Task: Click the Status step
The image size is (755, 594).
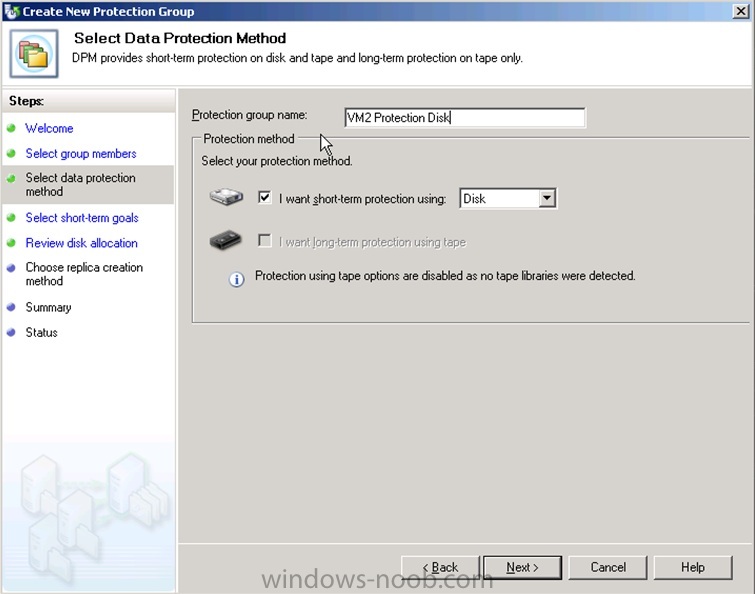Action: click(41, 332)
